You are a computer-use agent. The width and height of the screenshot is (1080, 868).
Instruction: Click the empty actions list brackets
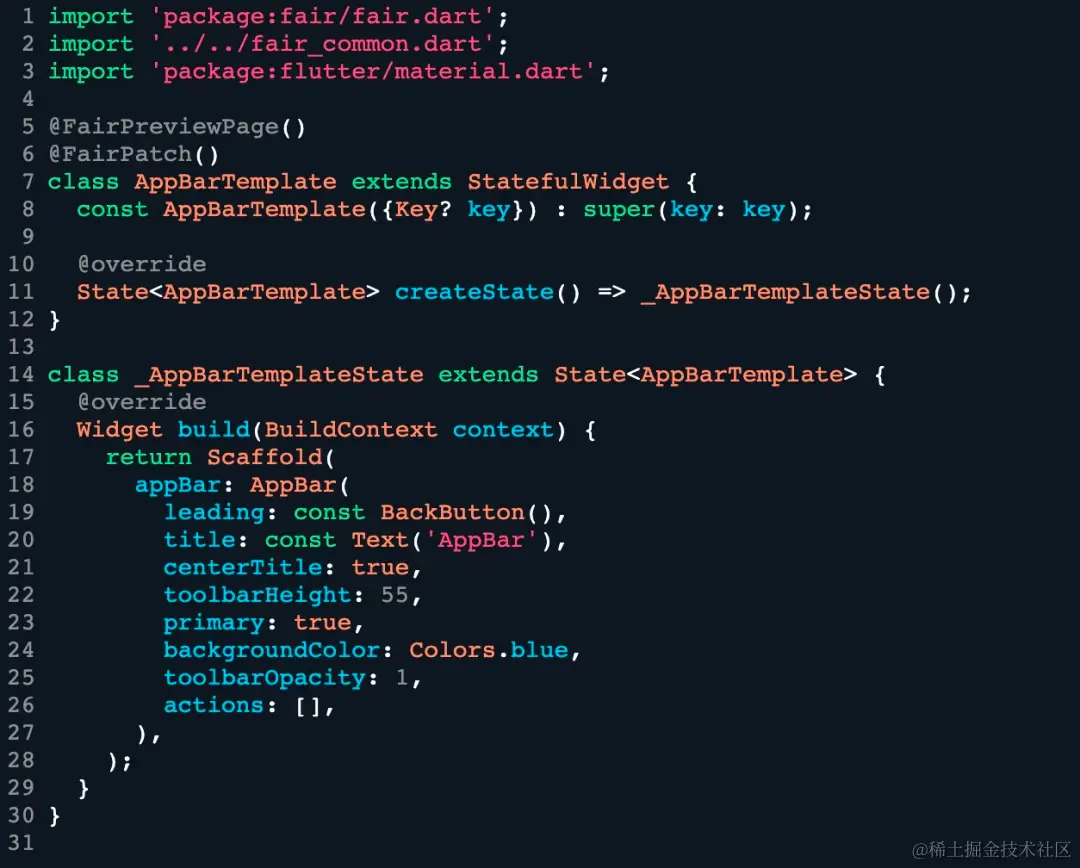tap(308, 707)
